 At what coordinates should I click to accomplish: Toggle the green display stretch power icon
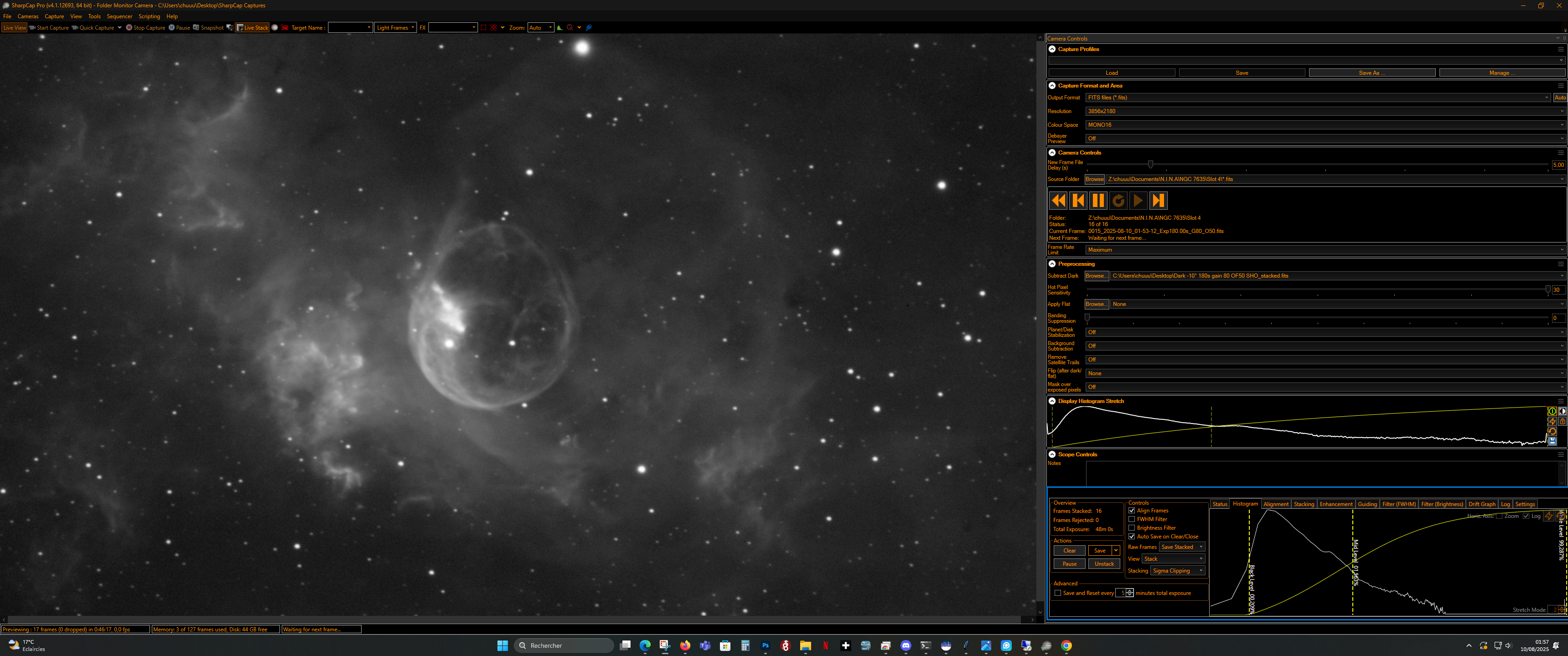tap(1552, 411)
